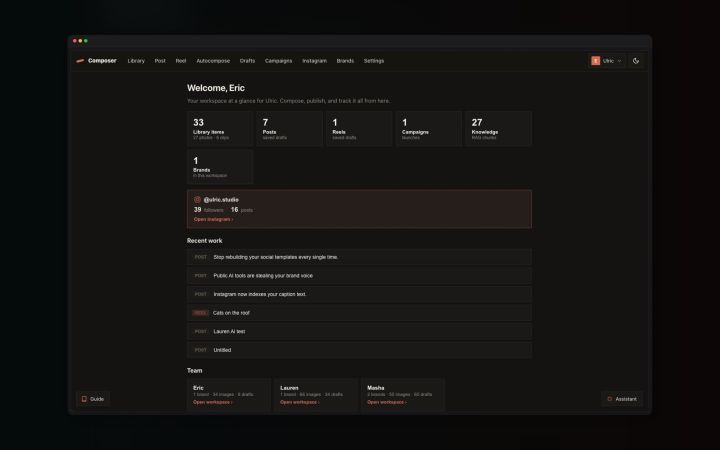Open Eric's workspace link

click(213, 402)
